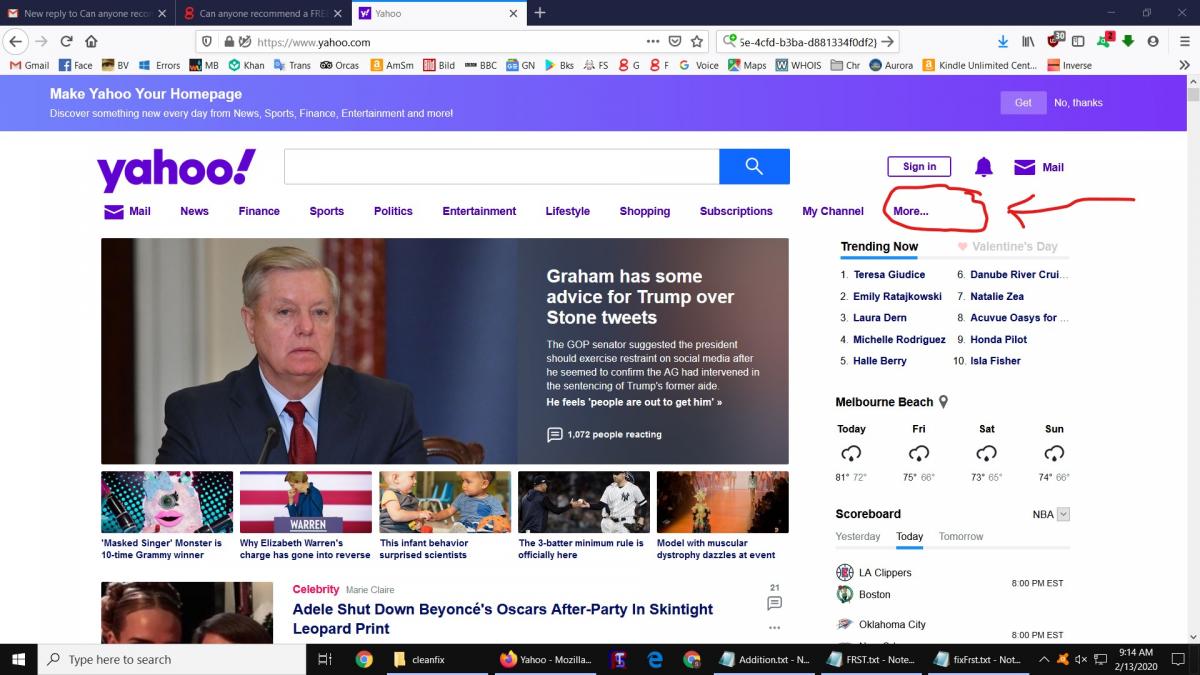Expand the More... navigation menu
Viewport: 1200px width, 675px height.
tap(910, 211)
